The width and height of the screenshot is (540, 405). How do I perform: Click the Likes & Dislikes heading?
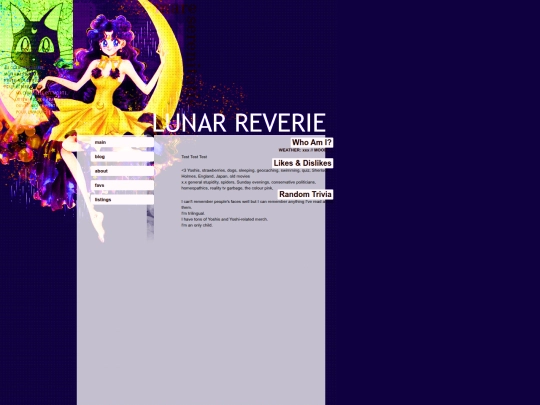[x=302, y=163]
